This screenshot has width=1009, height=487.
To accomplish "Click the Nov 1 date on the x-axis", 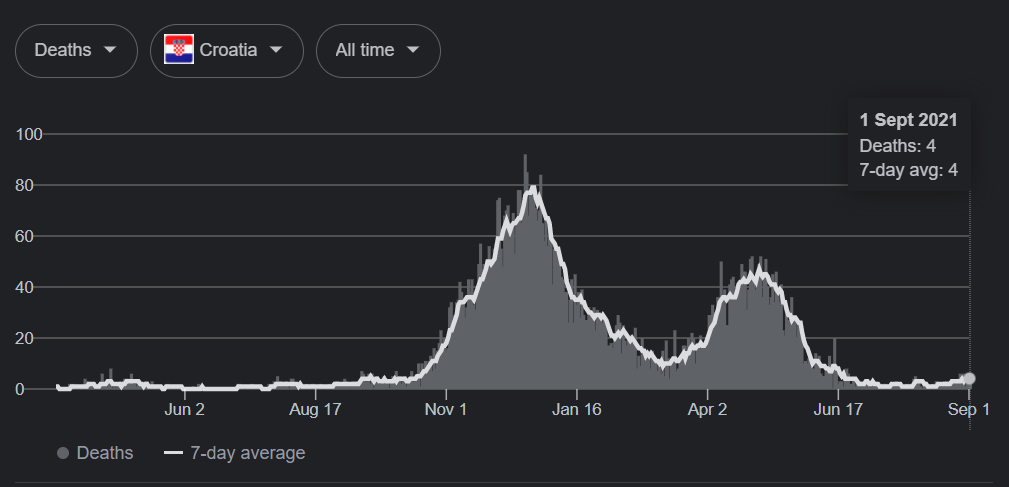I will 446,409.
